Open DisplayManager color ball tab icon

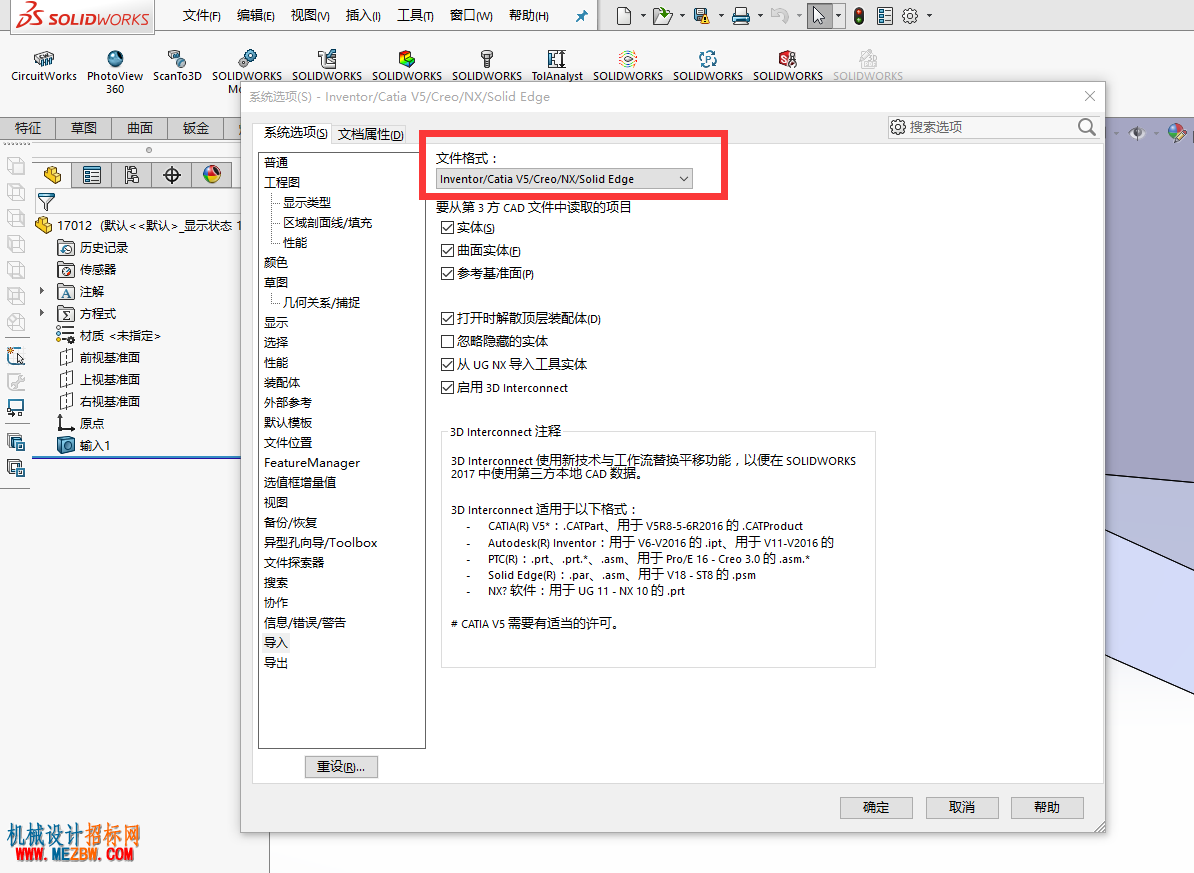[x=212, y=175]
